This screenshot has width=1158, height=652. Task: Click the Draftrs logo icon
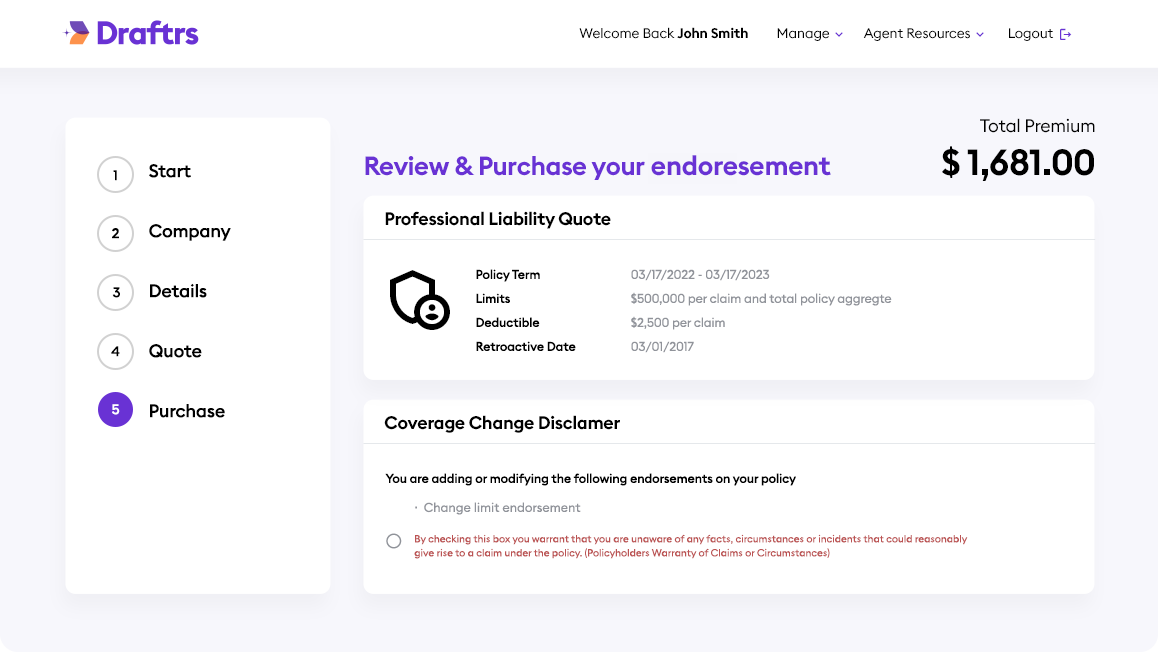pos(77,33)
